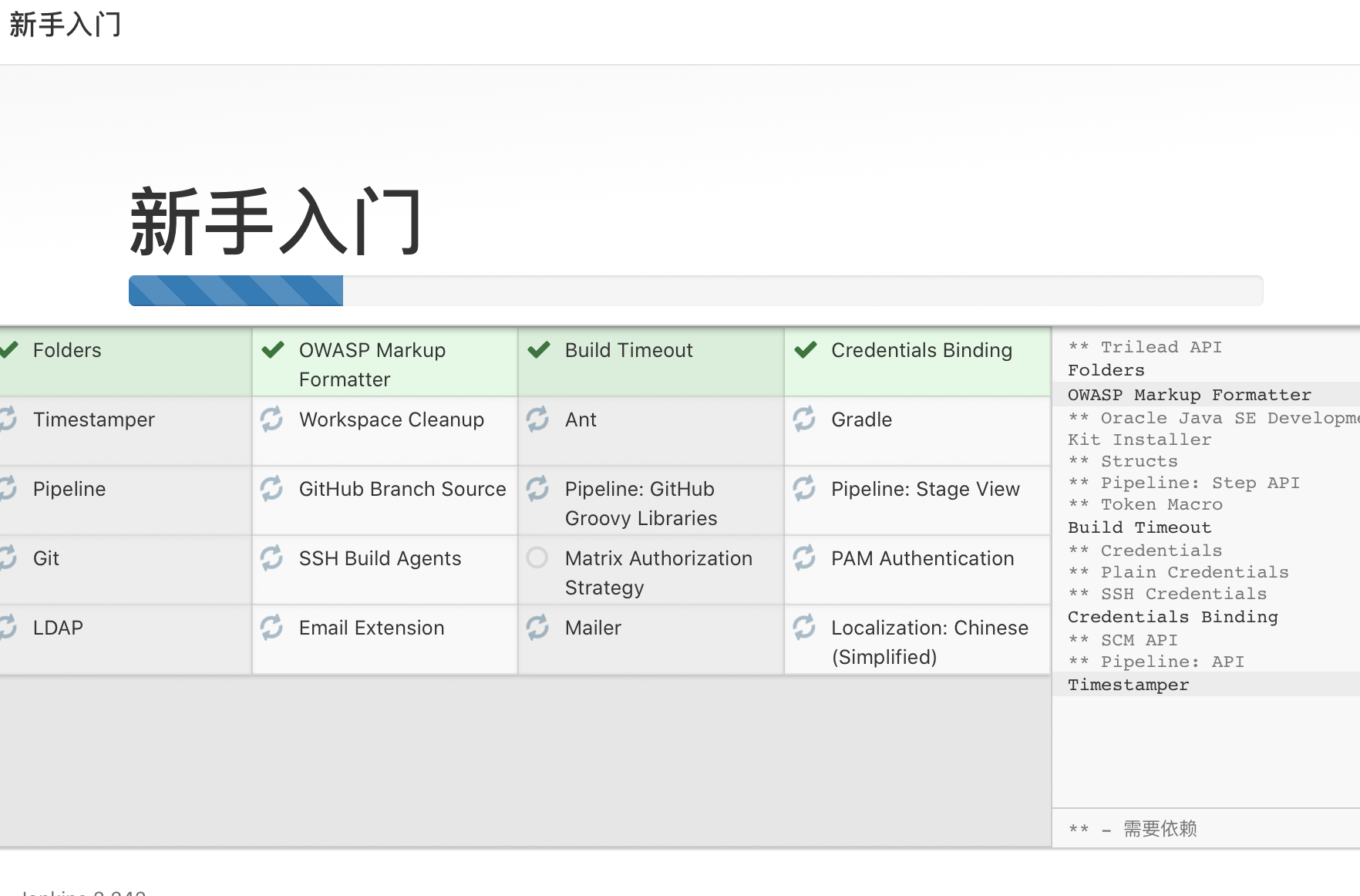Click the checkmark next to Credentials Binding
This screenshot has height=896, width=1360.
[x=806, y=350]
